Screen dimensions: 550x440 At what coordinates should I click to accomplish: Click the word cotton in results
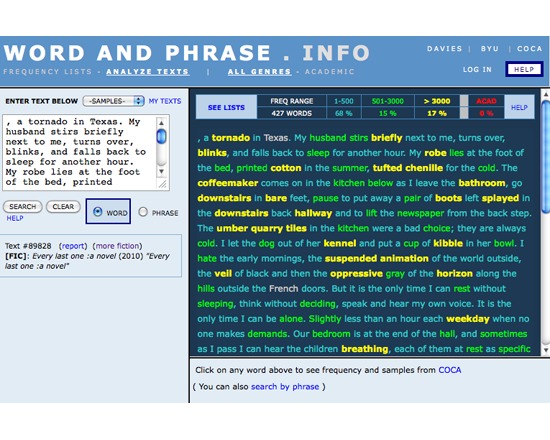coord(286,168)
